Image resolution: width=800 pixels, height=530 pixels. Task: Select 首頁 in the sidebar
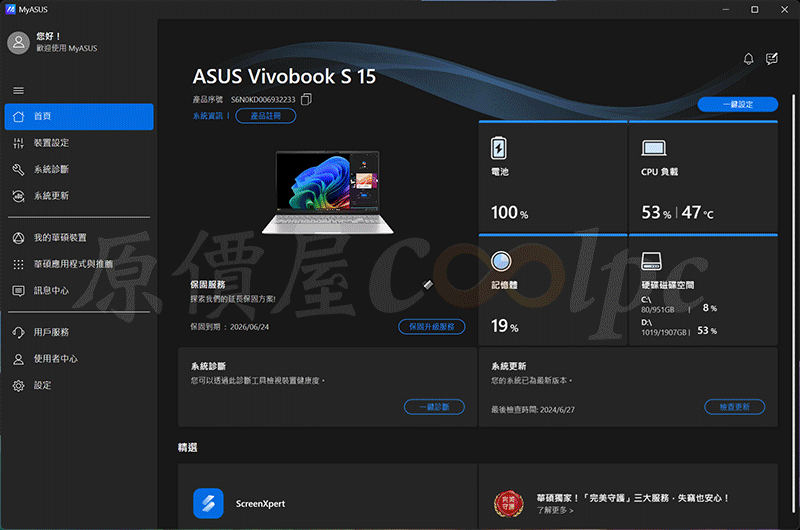(79, 117)
